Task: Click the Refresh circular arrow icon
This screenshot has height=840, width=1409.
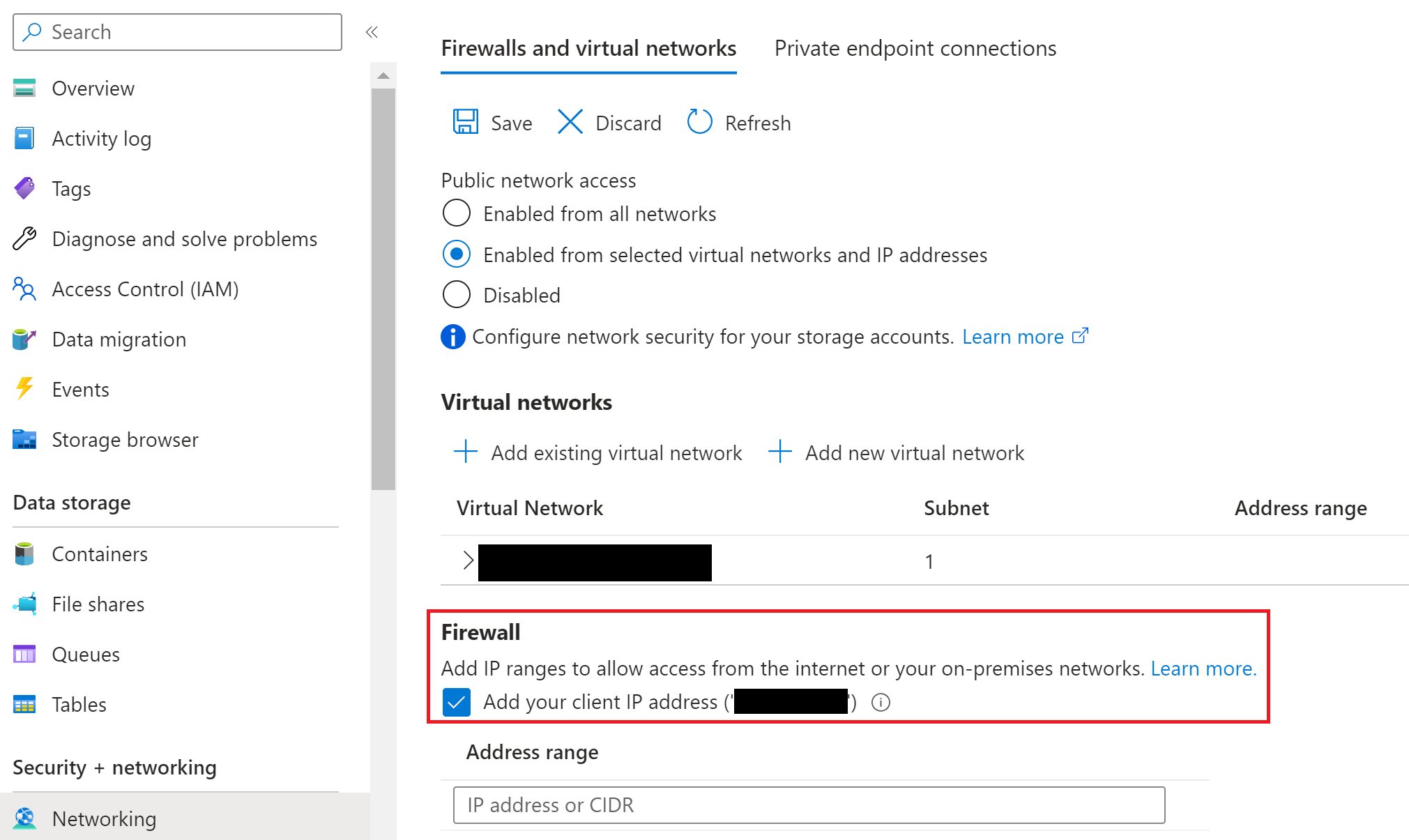Action: 699,122
